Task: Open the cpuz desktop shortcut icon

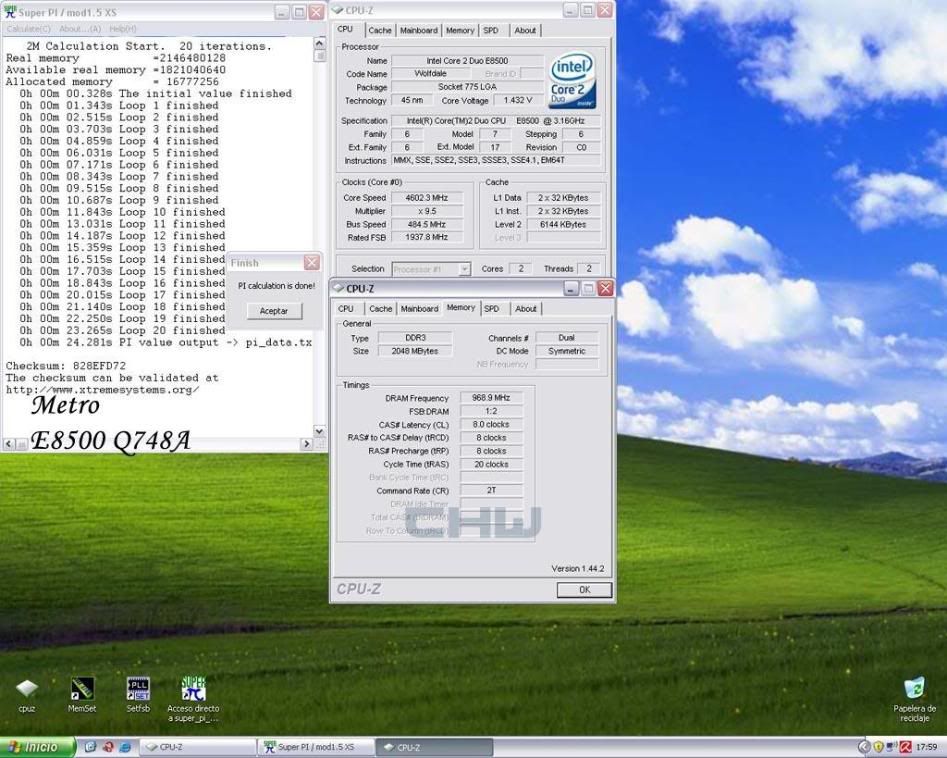Action: (x=27, y=689)
